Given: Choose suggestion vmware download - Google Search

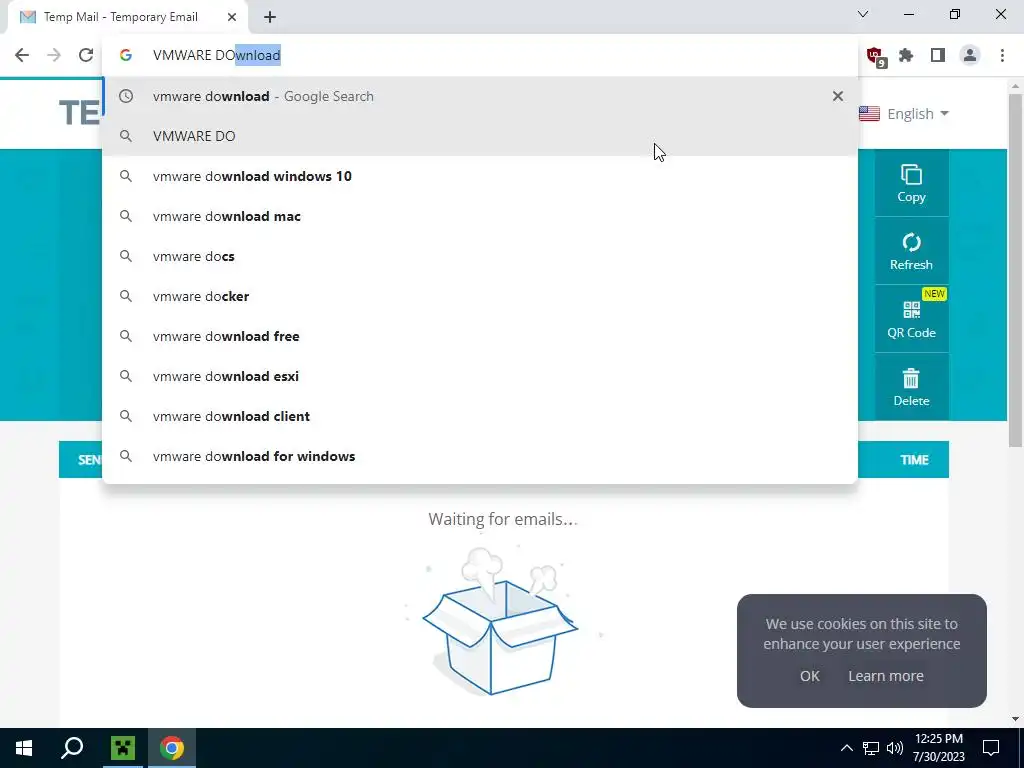Looking at the screenshot, I should pyautogui.click(x=479, y=96).
